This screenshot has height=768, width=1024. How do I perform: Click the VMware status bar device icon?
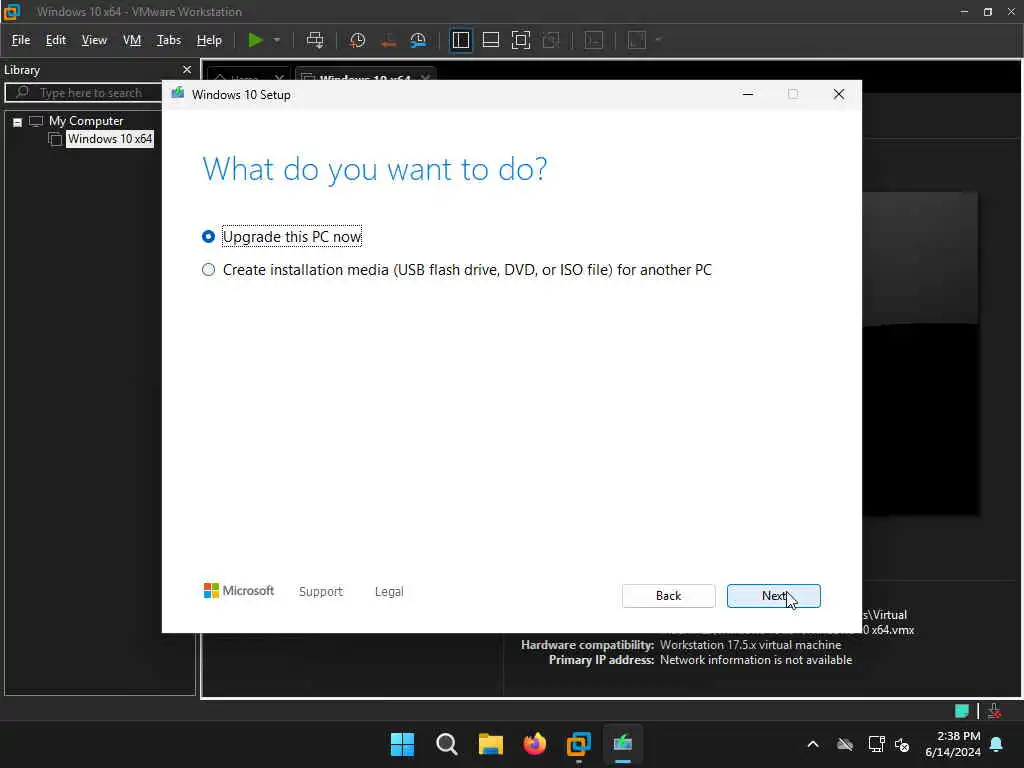995,711
